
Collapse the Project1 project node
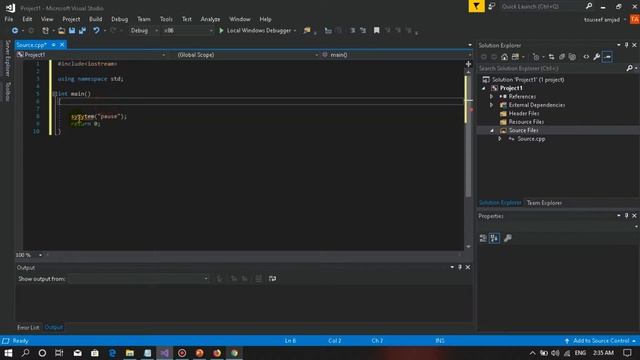484,88
